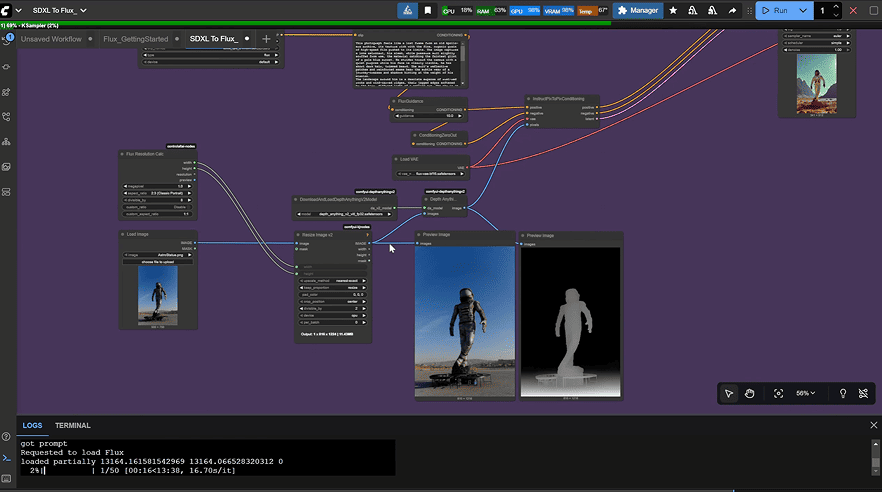Viewport: 882px width, 492px height.
Task: Open the 56% zoom level dropdown
Action: point(806,394)
